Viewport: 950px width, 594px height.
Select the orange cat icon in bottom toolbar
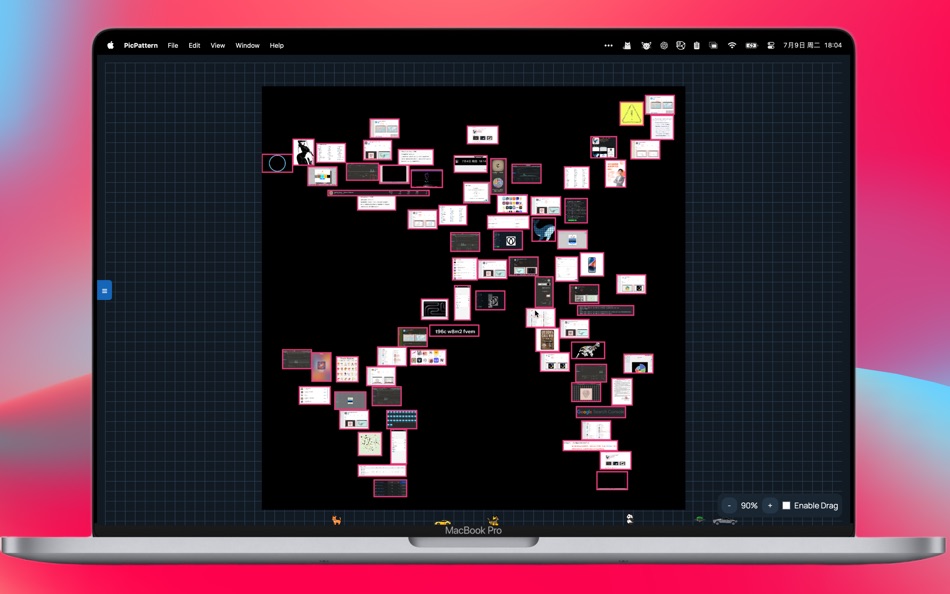(x=335, y=518)
